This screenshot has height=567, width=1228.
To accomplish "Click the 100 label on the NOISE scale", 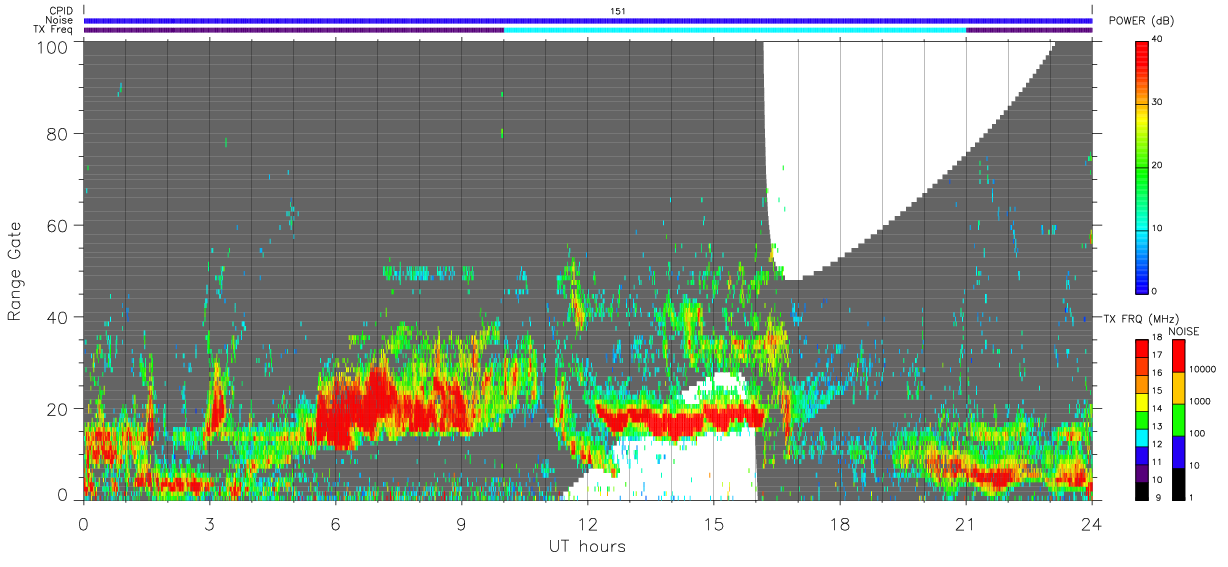I will click(1197, 433).
